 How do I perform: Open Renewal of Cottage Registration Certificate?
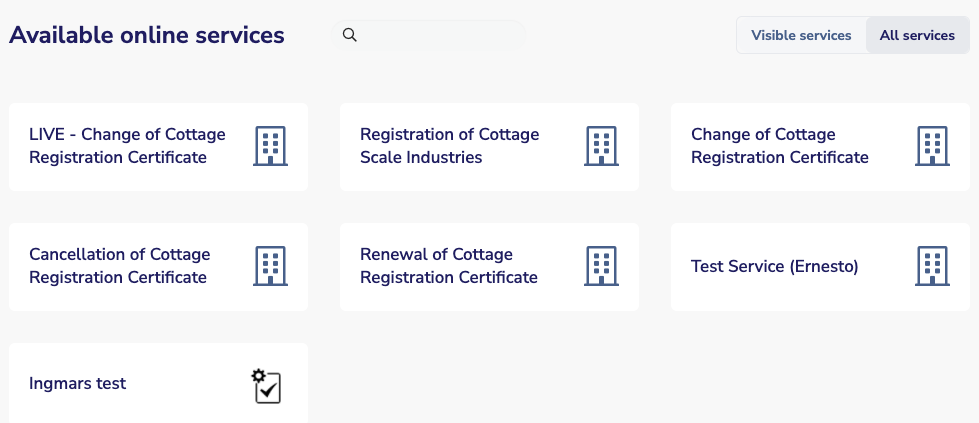[490, 267]
